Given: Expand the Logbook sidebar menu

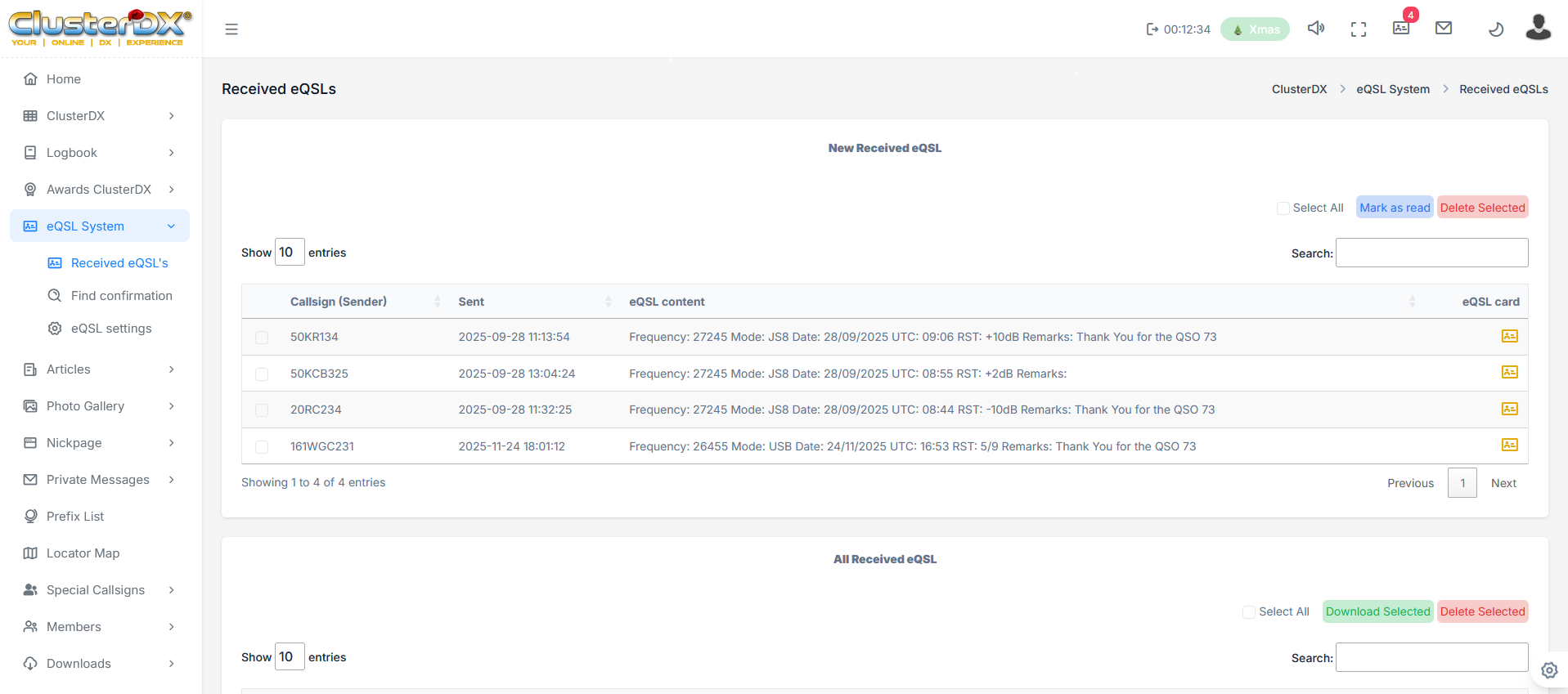Looking at the screenshot, I should coord(100,153).
